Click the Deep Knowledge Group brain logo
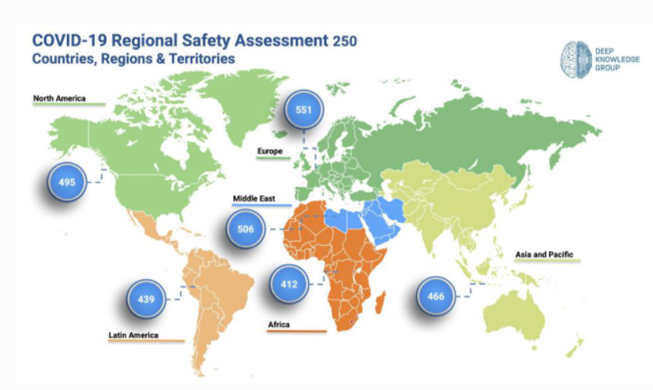Image resolution: width=653 pixels, height=390 pixels. coord(576,60)
